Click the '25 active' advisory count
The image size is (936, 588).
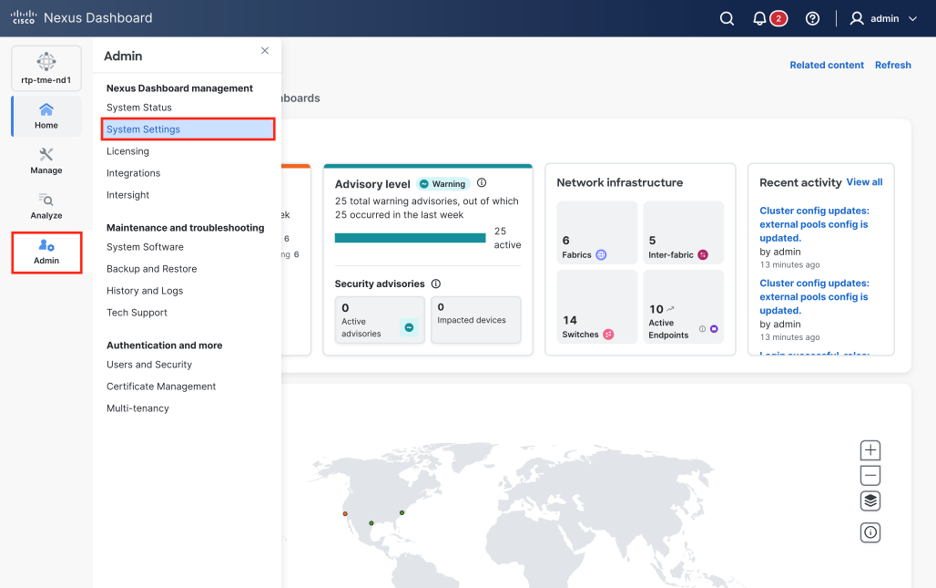(507, 238)
